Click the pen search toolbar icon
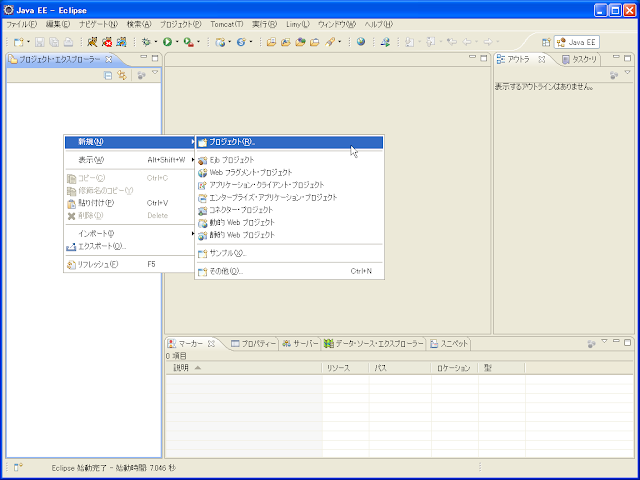 tap(330, 42)
